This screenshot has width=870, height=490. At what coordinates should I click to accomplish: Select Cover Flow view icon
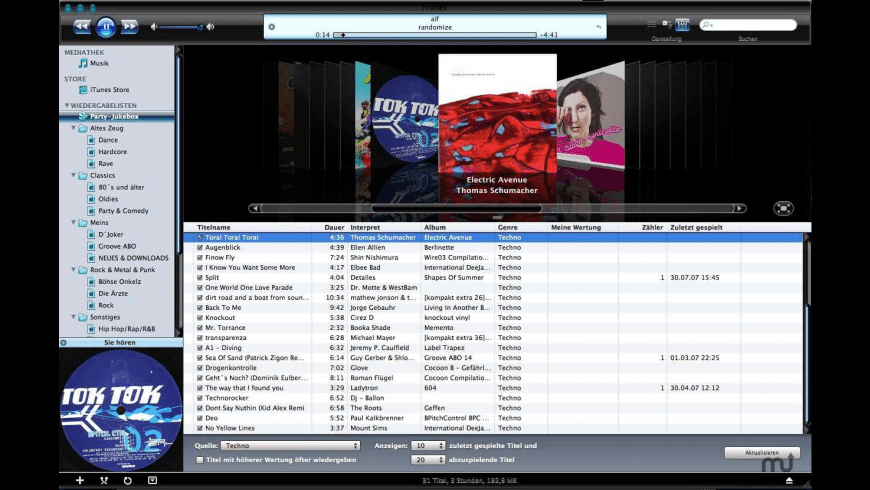click(682, 24)
